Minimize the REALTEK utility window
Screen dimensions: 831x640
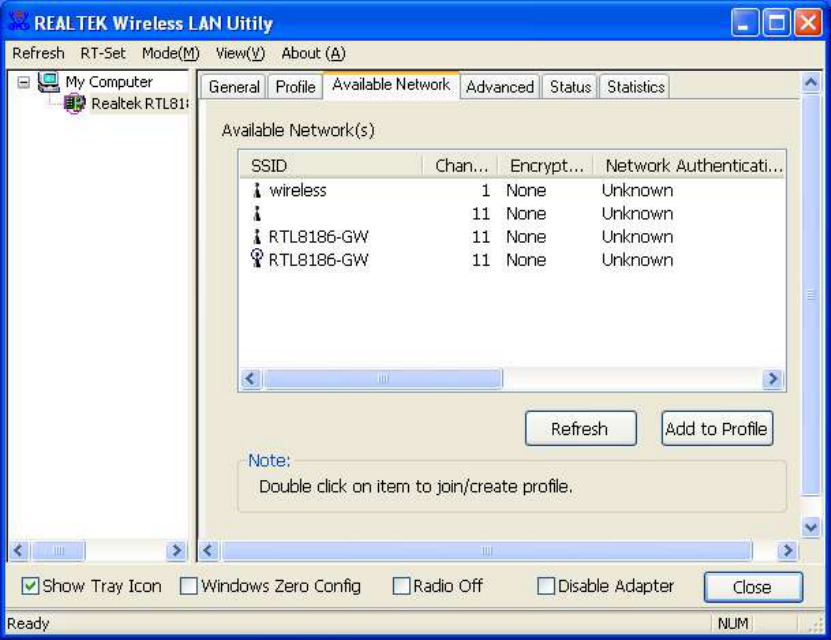(745, 23)
